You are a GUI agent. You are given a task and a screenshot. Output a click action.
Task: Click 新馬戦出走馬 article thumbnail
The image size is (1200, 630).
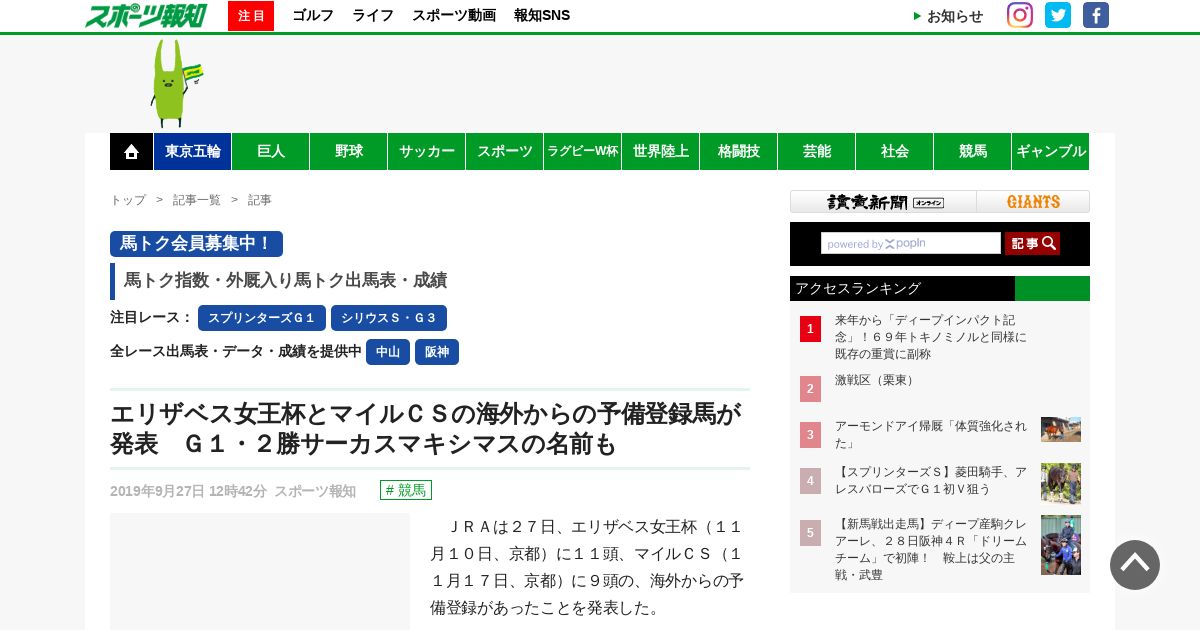[1061, 545]
